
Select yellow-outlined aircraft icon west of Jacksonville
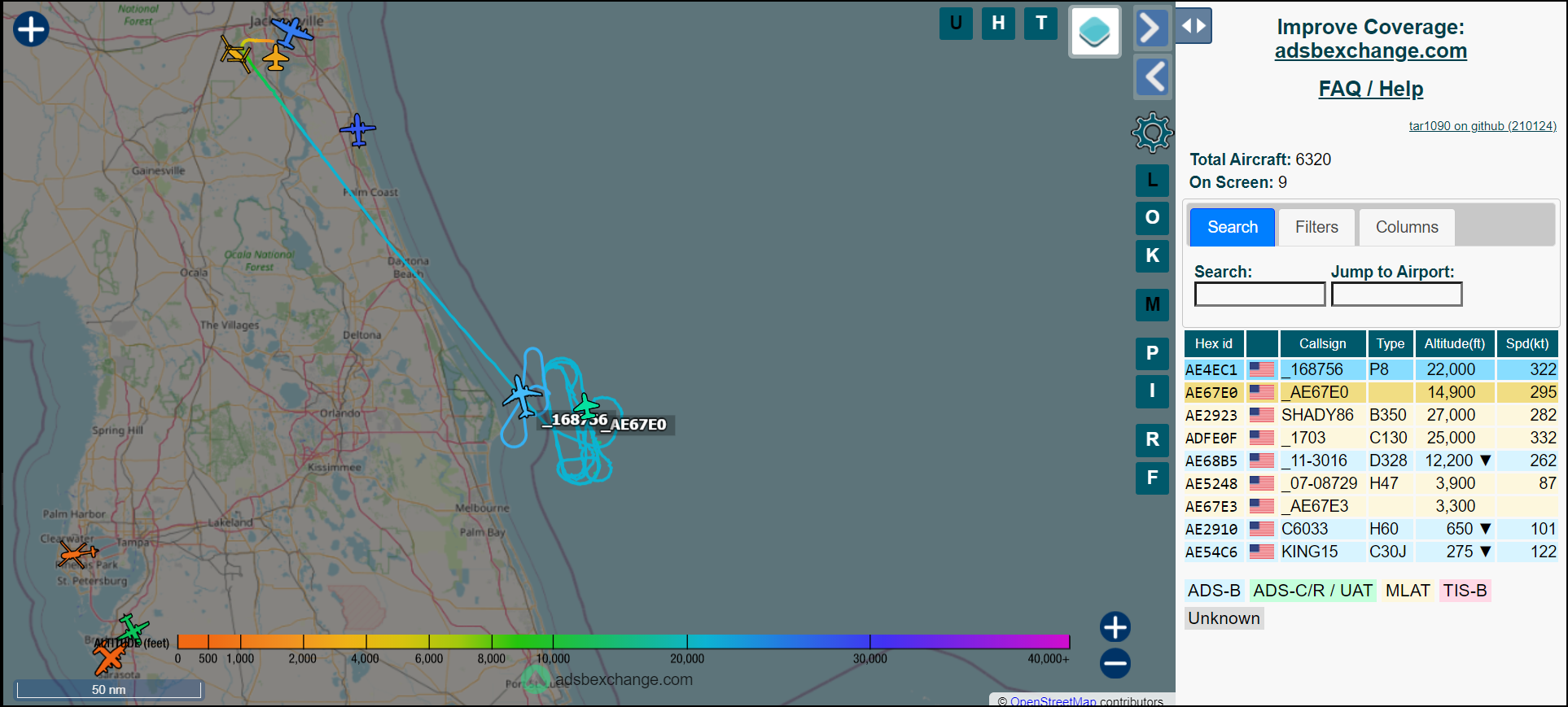(236, 55)
